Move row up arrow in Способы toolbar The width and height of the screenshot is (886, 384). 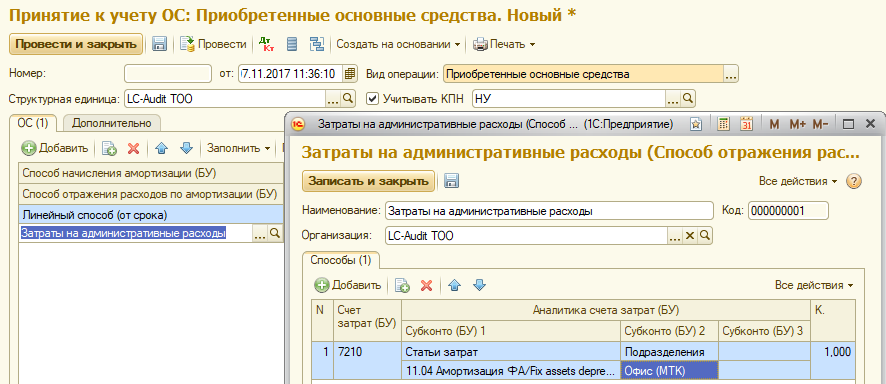click(x=454, y=285)
